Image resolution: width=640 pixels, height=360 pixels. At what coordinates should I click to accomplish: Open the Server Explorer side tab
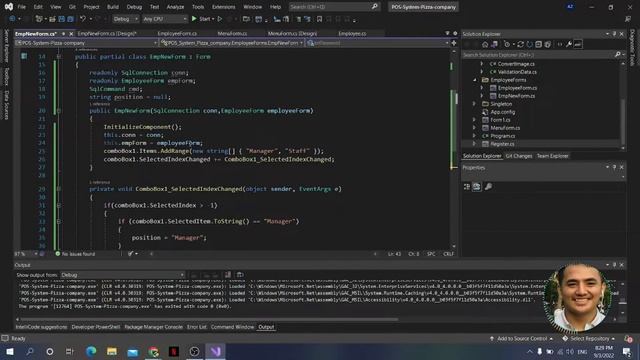click(6, 46)
